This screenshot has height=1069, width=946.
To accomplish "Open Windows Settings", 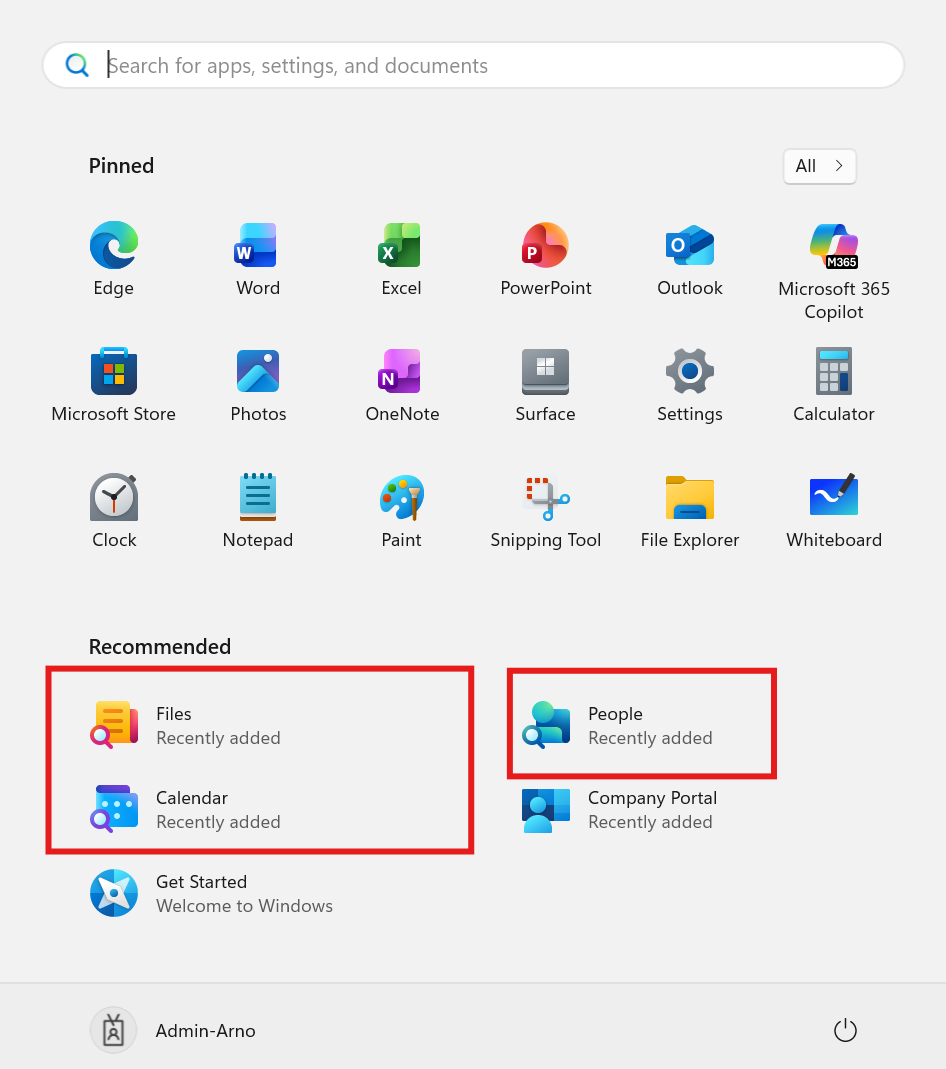I will (689, 384).
